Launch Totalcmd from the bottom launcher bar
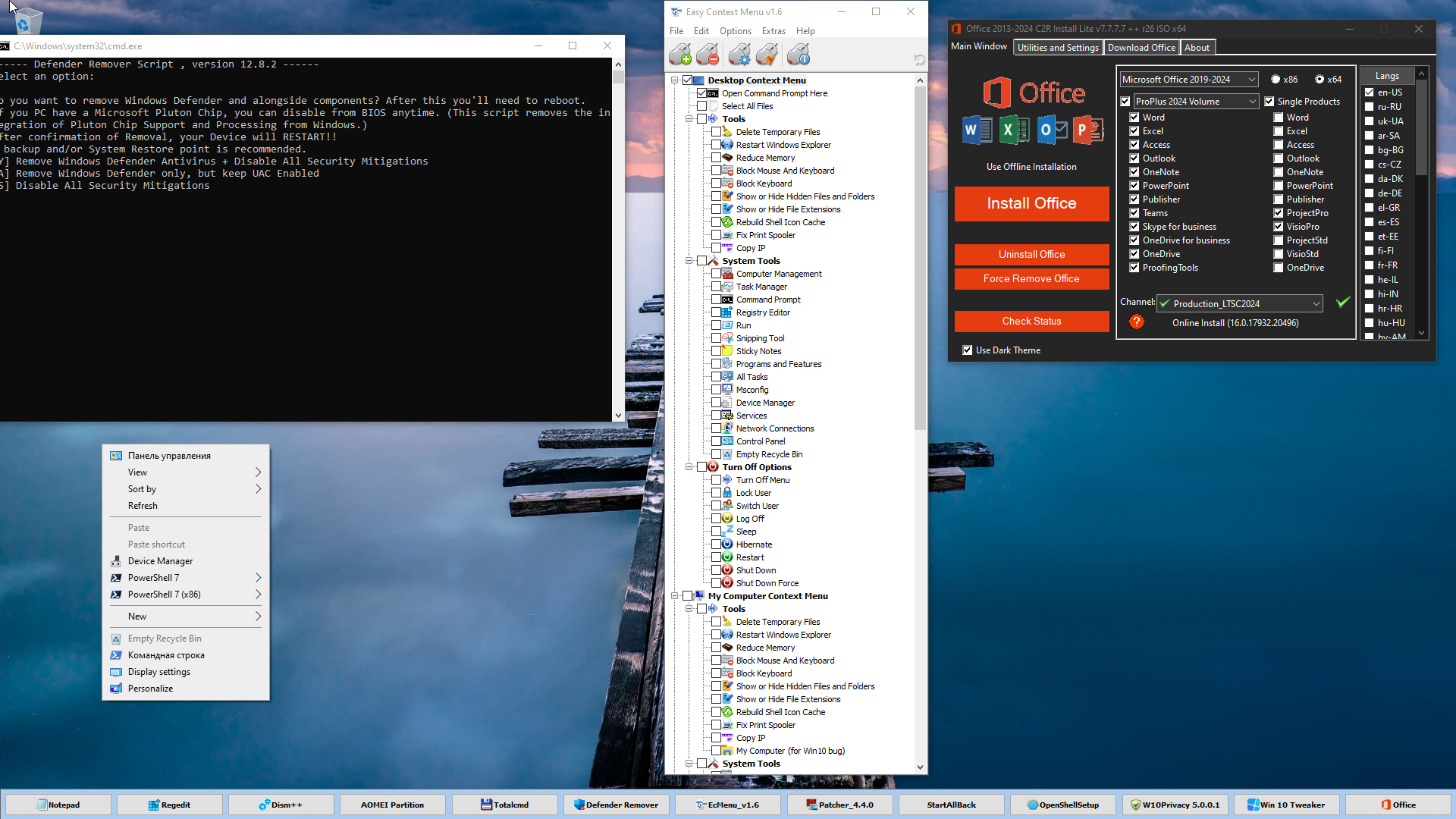The height and width of the screenshot is (819, 1456). coord(504,805)
